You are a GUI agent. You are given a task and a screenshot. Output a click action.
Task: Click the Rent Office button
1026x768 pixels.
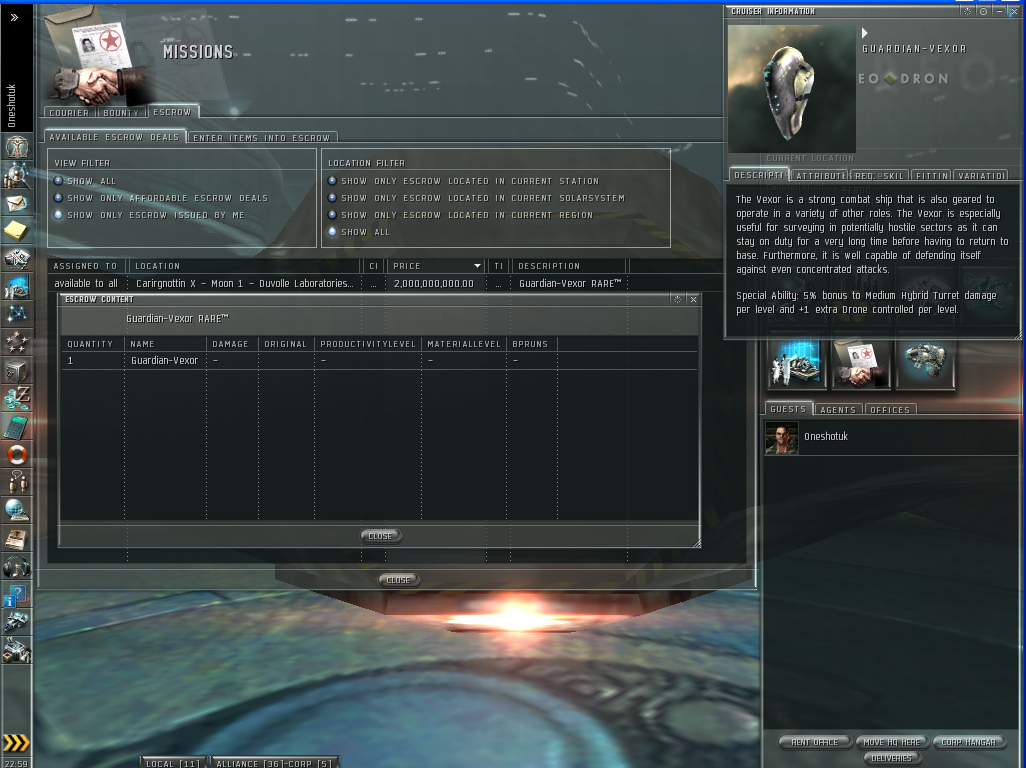815,742
